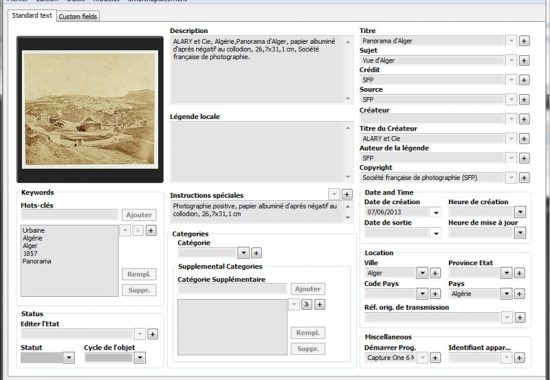This screenshot has height=380, width=550.
Task: Click the Sujet field 'Vue d'Alger'
Action: coord(432,60)
